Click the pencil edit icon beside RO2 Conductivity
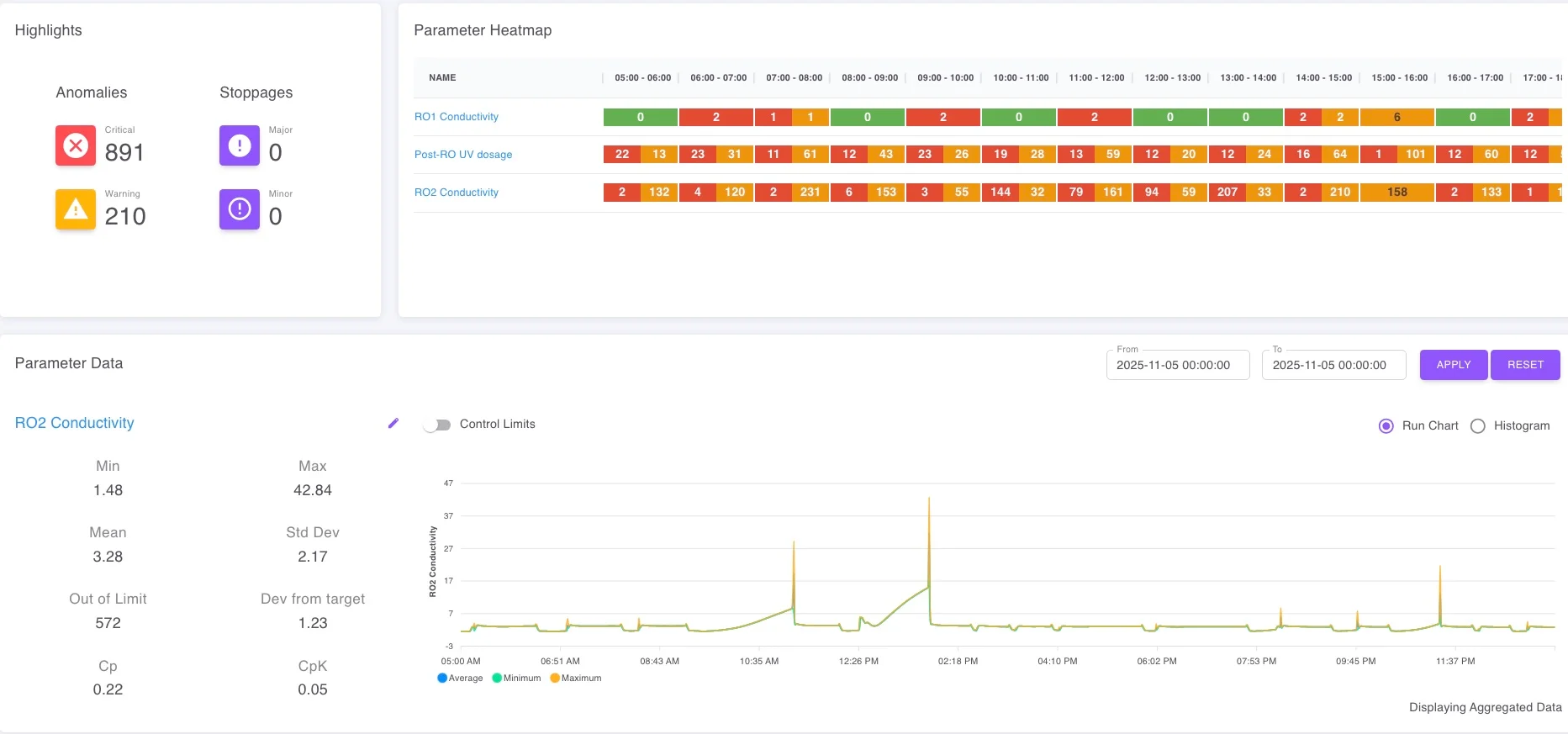 (x=393, y=424)
